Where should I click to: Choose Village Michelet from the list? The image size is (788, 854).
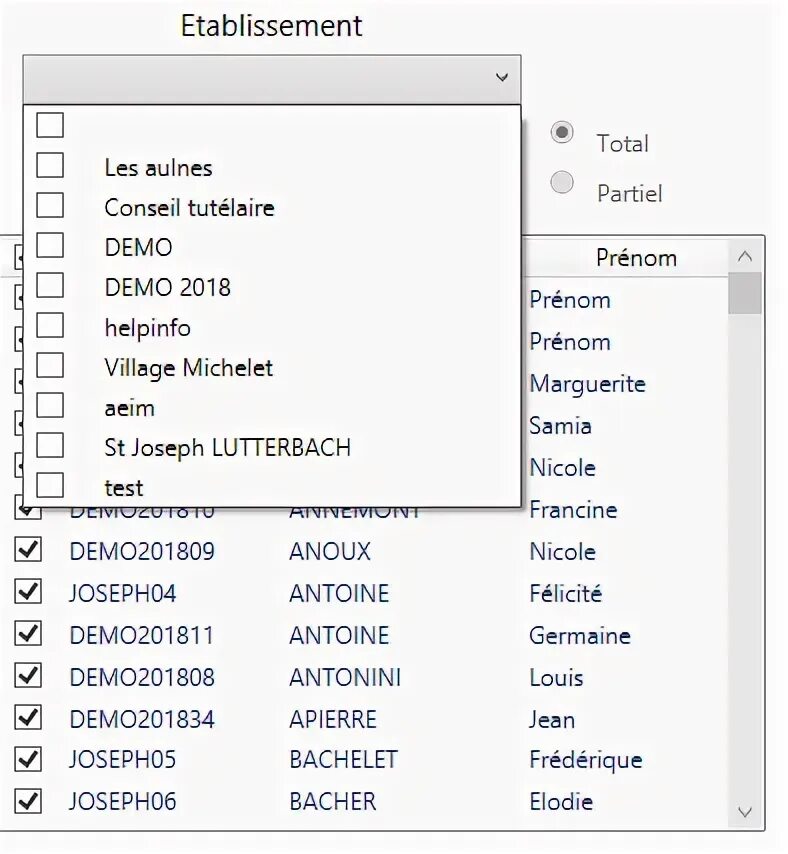tap(188, 367)
